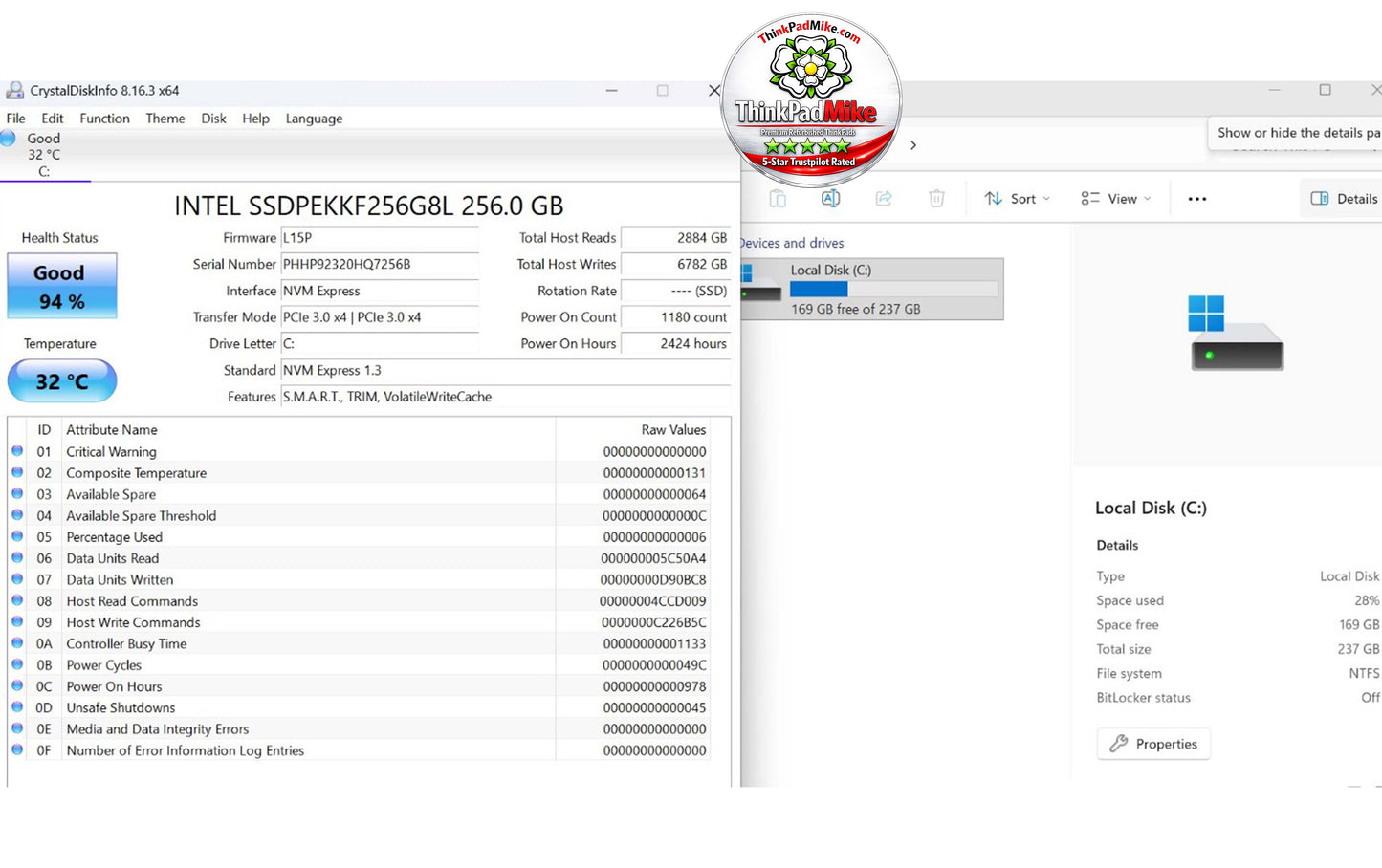Screen dimensions: 1382x868
Task: Click the INTEL SSDPEKKF256G8L 256.0 GB model title
Action: coord(368,206)
